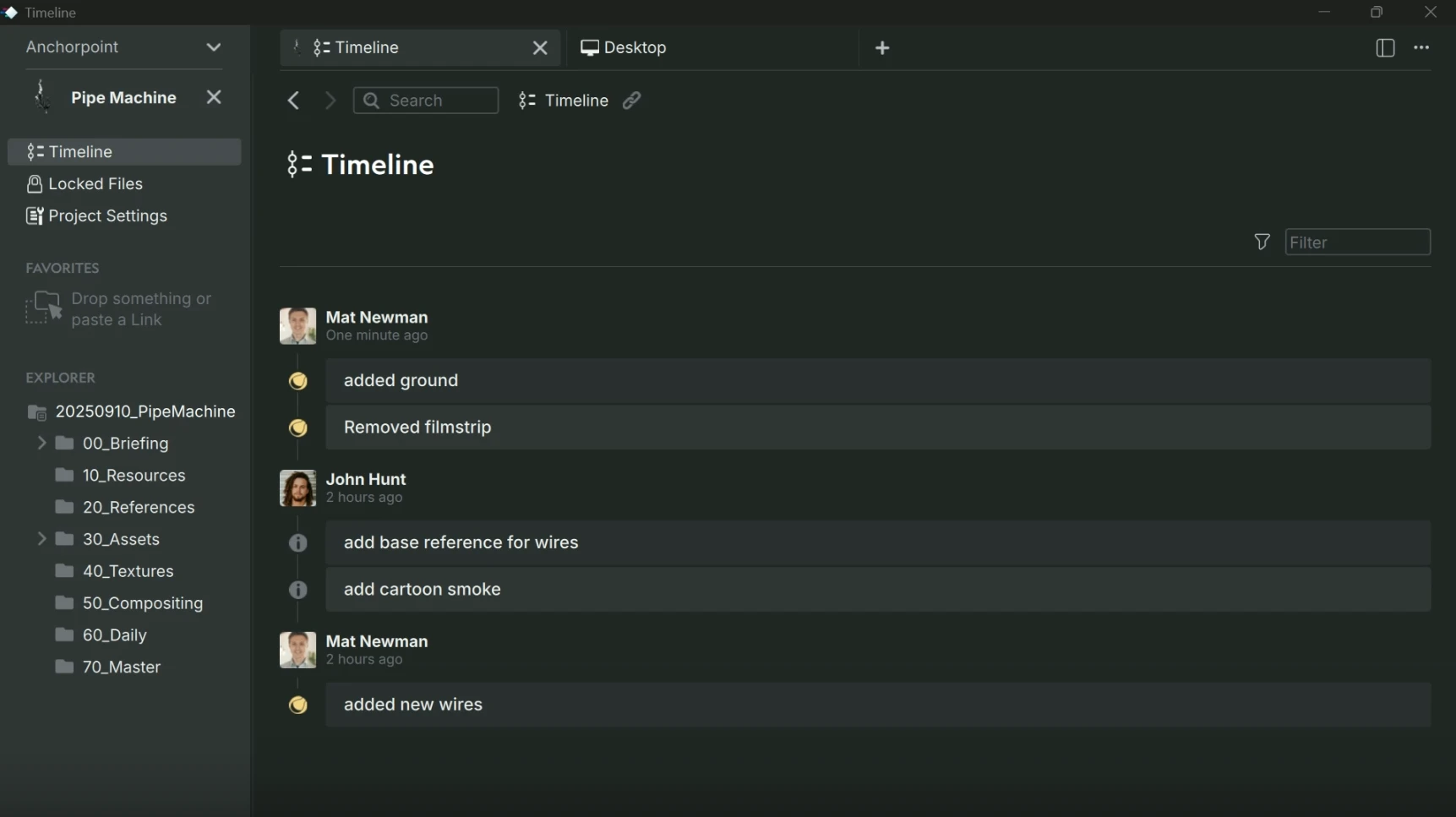Click the Desktop tab monitor icon
This screenshot has width=1456, height=817.
click(x=590, y=48)
